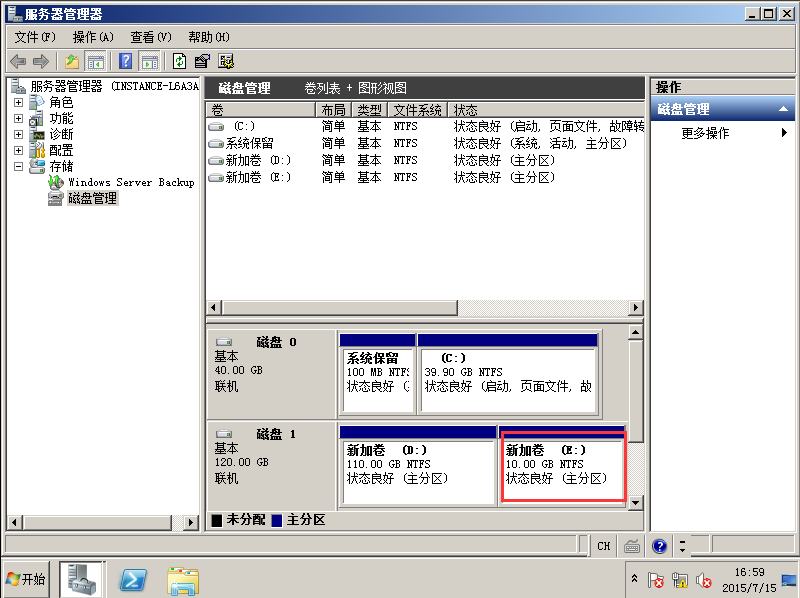This screenshot has width=800, height=598.
Task: Select the 新加卷 (E:) 10.00 GB partition
Action: 563,466
